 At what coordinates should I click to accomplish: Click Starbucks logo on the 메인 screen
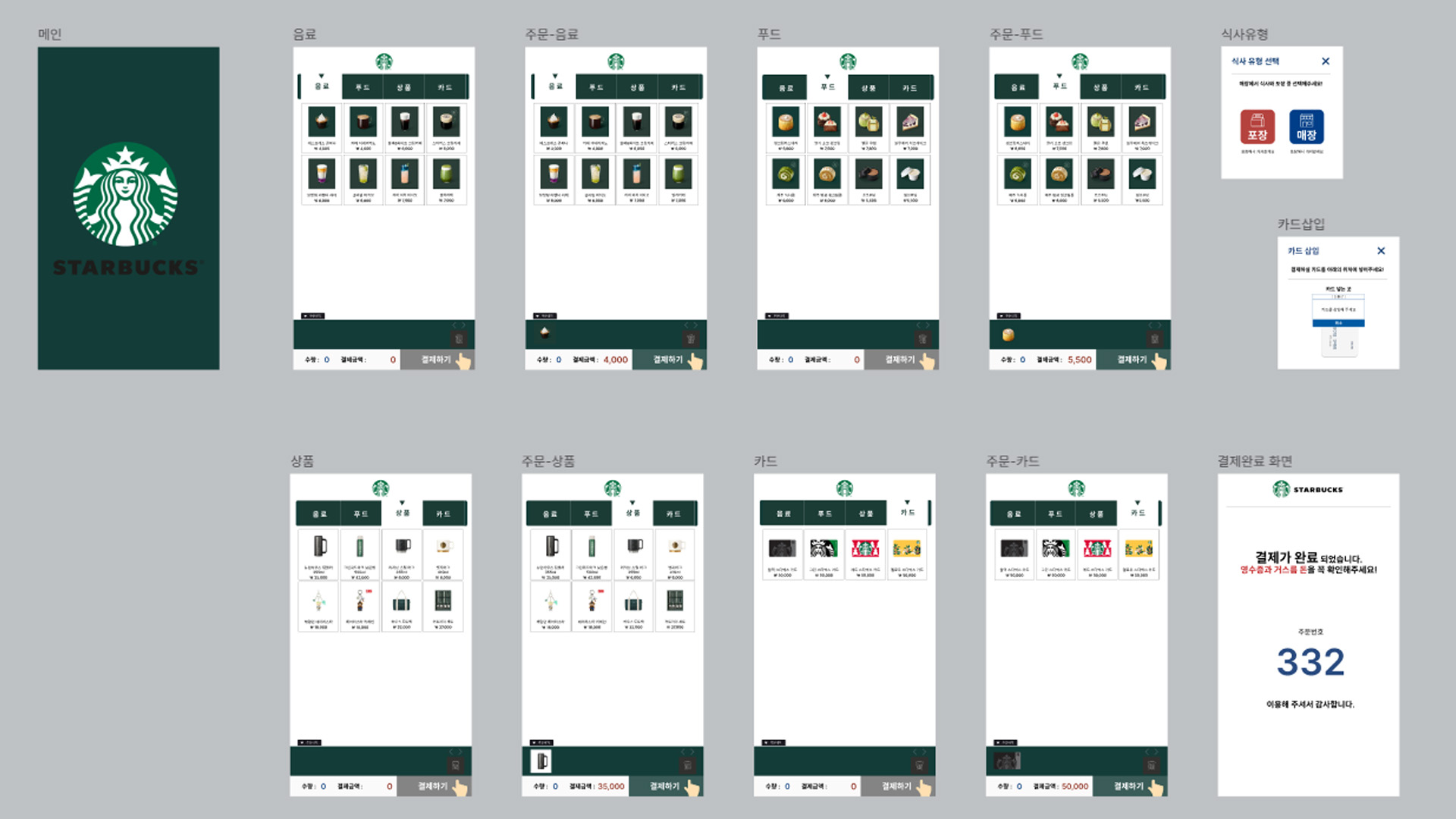(x=126, y=195)
